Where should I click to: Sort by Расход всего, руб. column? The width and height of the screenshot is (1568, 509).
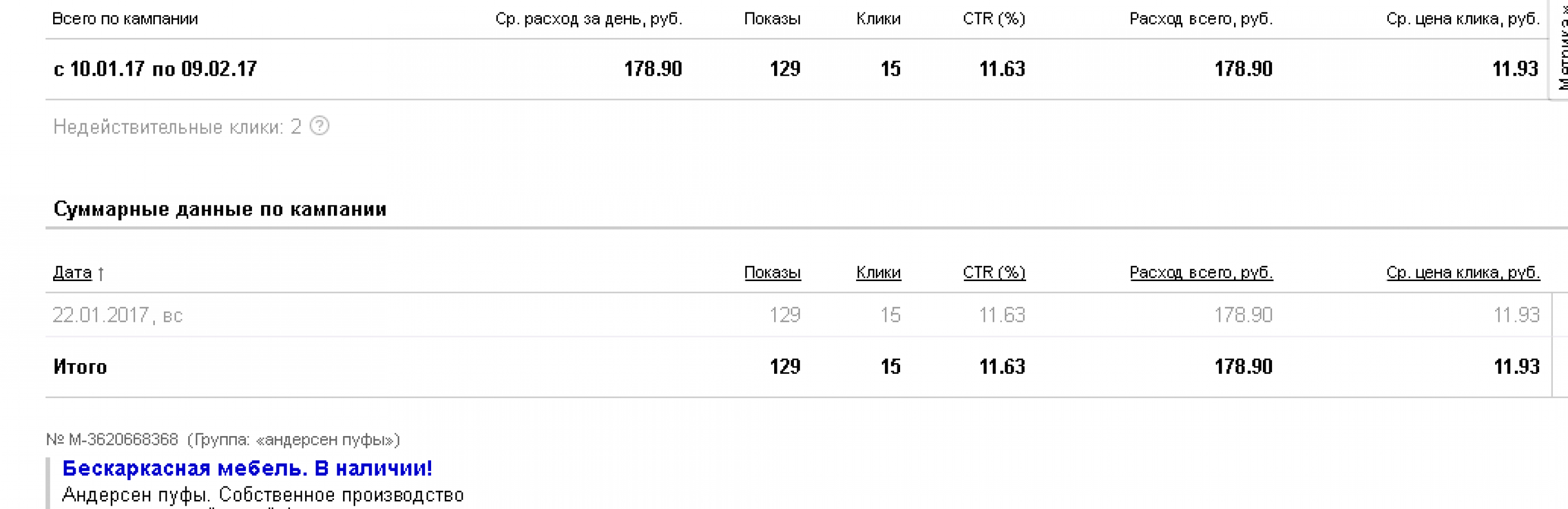coord(1200,273)
